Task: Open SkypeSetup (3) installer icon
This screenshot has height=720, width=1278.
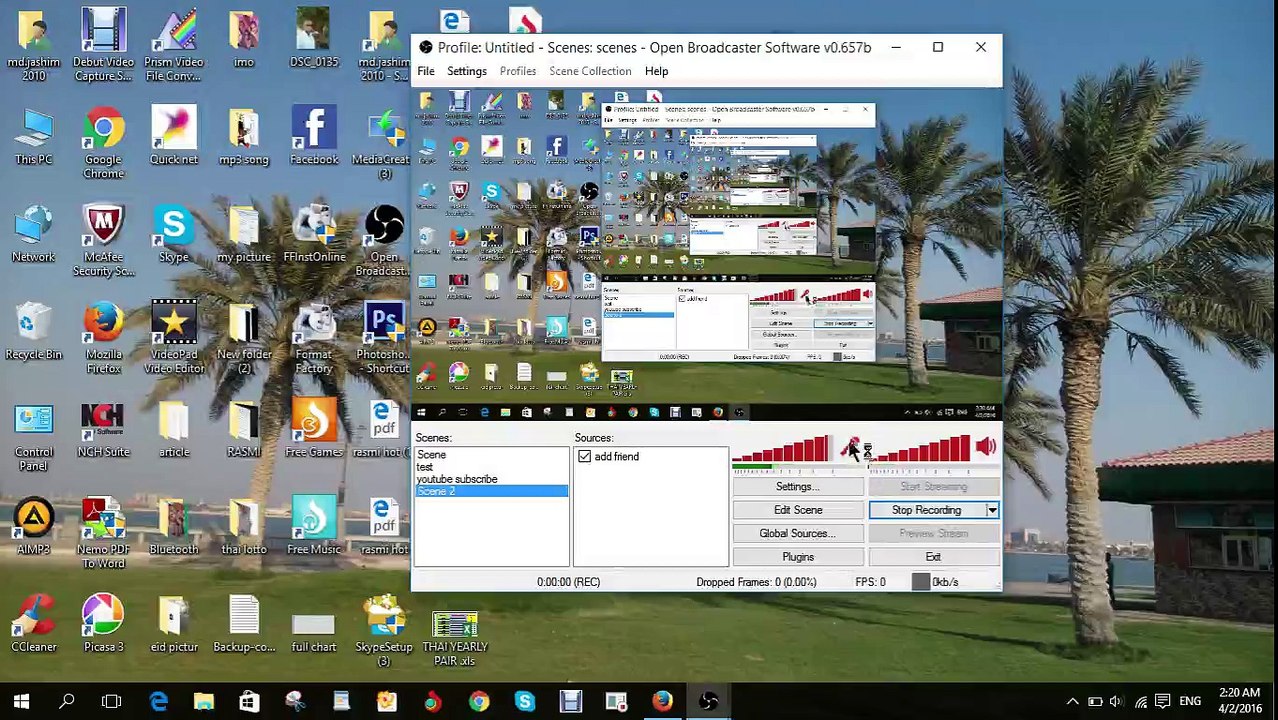Action: [x=384, y=629]
